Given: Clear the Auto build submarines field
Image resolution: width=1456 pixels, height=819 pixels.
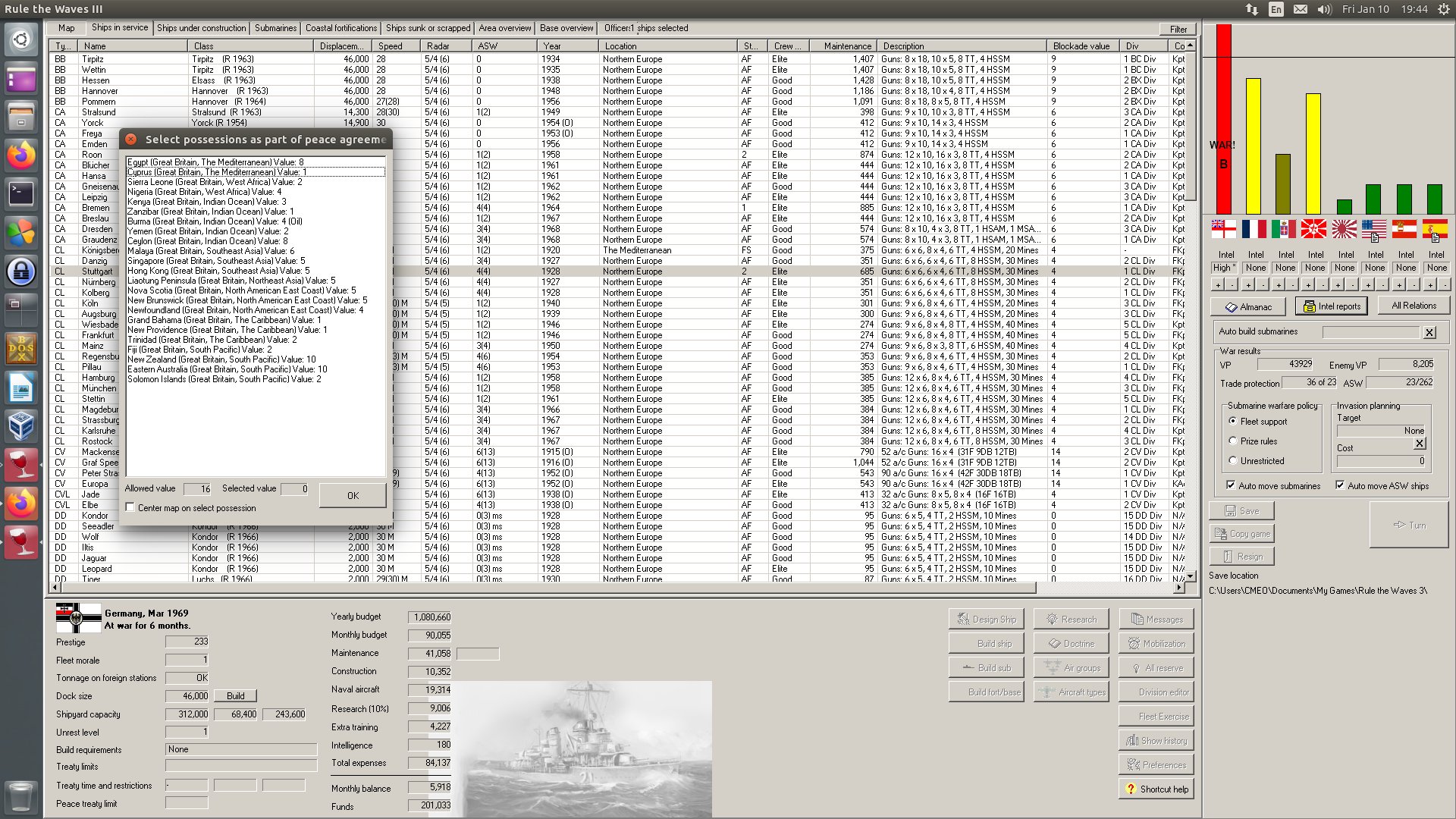Looking at the screenshot, I should (1429, 332).
